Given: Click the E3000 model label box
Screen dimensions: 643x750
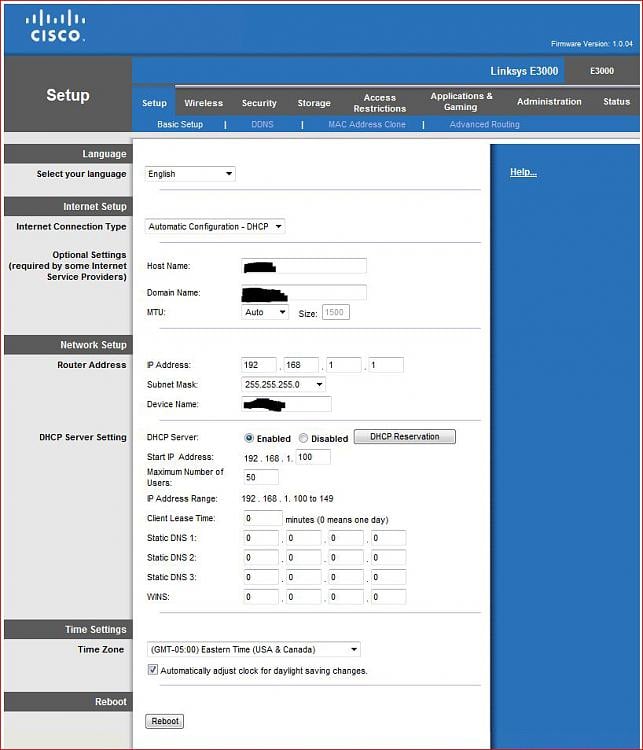Looking at the screenshot, I should pos(601,71).
